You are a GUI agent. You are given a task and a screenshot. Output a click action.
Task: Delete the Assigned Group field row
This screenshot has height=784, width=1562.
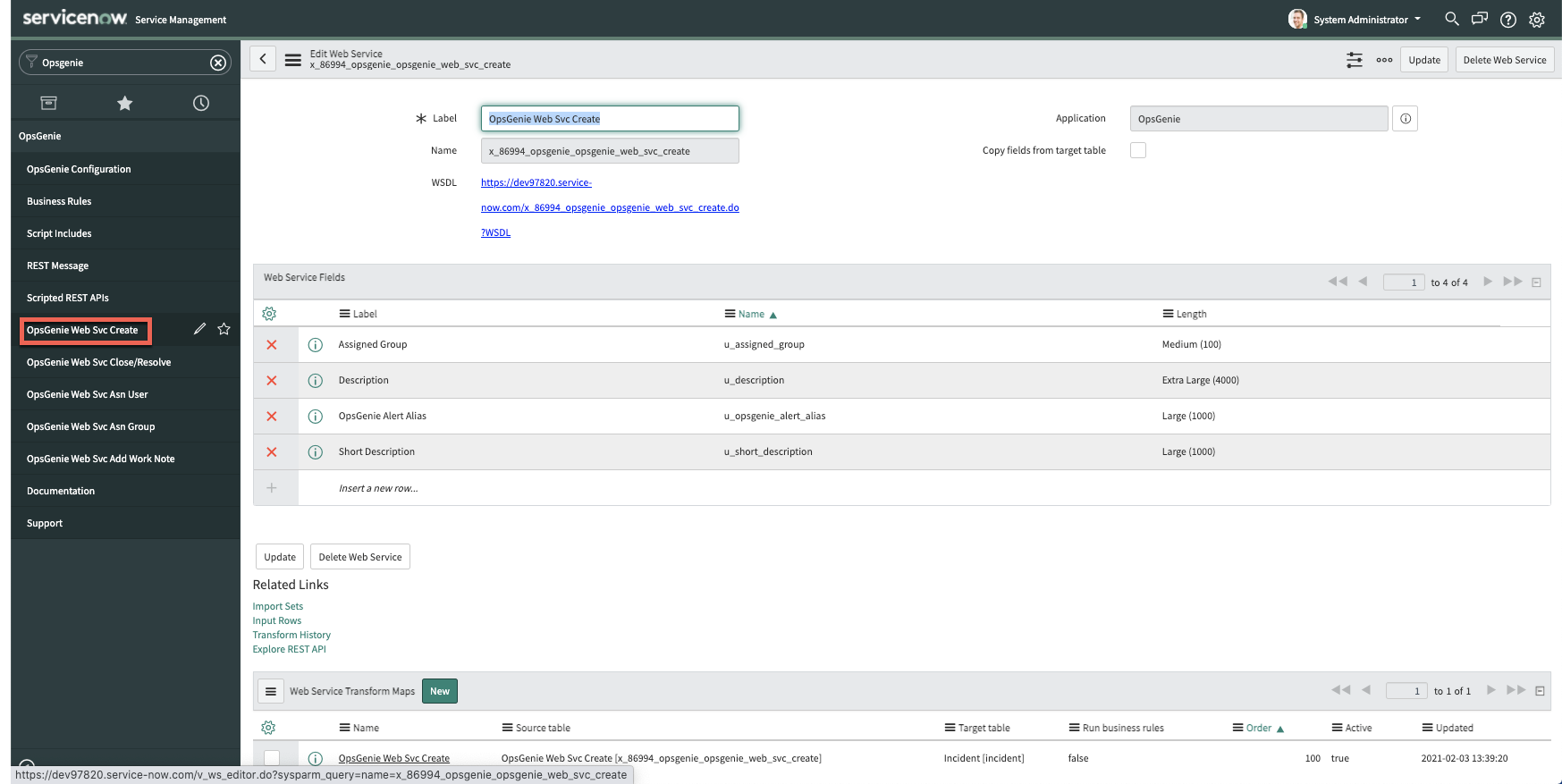[x=272, y=345]
